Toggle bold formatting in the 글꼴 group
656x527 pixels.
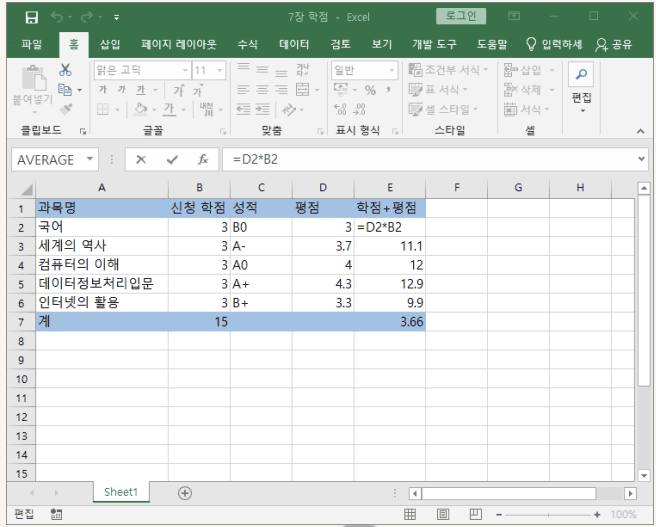[x=103, y=89]
